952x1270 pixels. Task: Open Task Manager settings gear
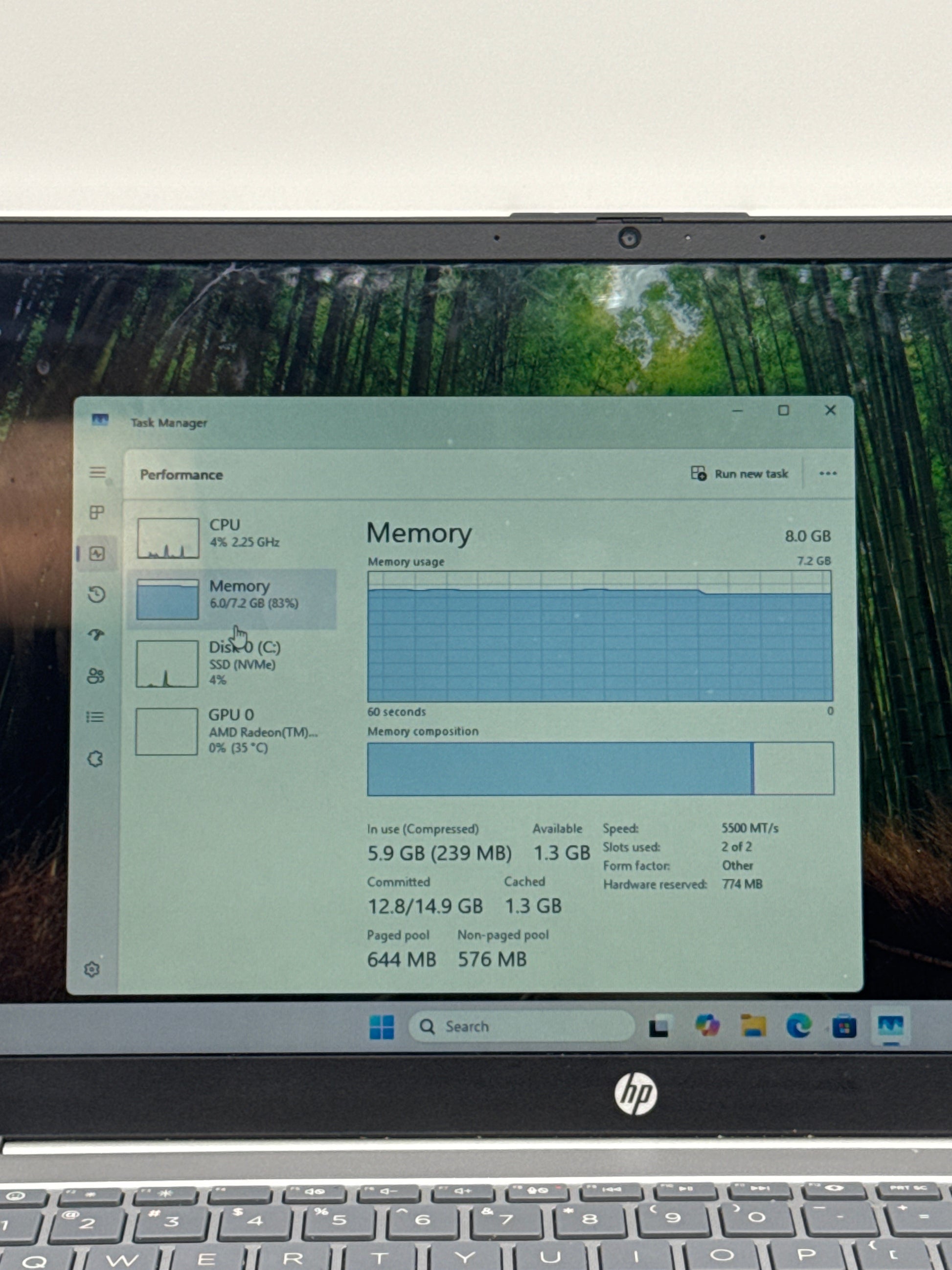click(x=92, y=969)
